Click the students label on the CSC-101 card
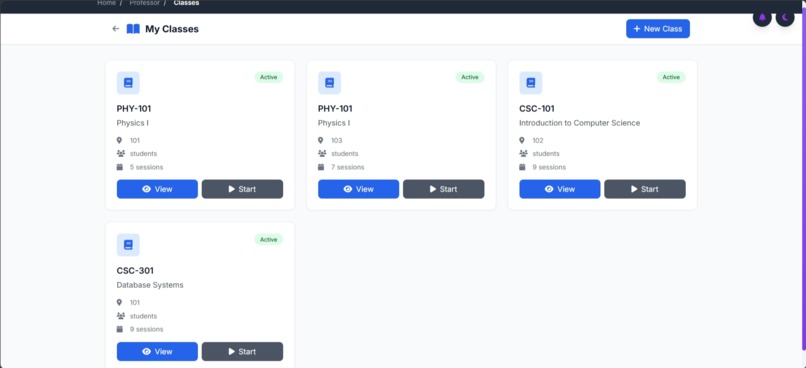806x368 pixels. click(546, 154)
